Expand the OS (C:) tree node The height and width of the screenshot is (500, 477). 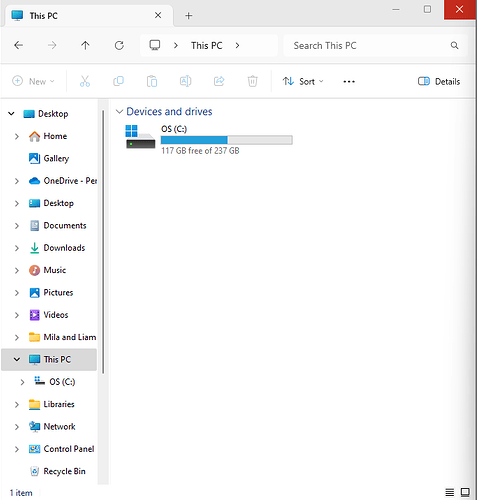pyautogui.click(x=22, y=382)
